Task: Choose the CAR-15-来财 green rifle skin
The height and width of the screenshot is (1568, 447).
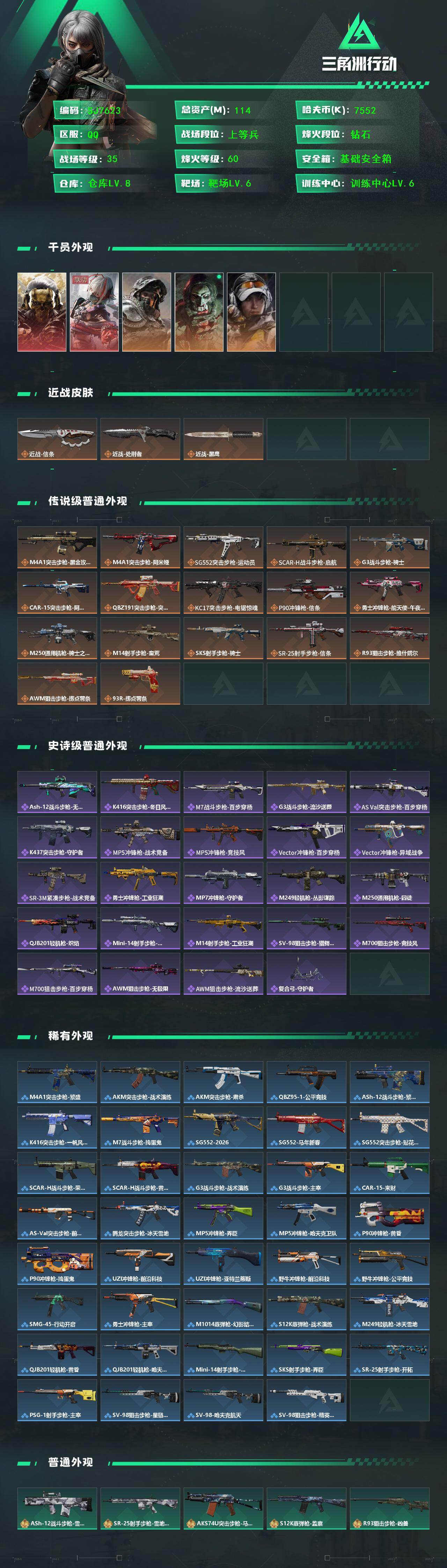Action: [x=390, y=1173]
